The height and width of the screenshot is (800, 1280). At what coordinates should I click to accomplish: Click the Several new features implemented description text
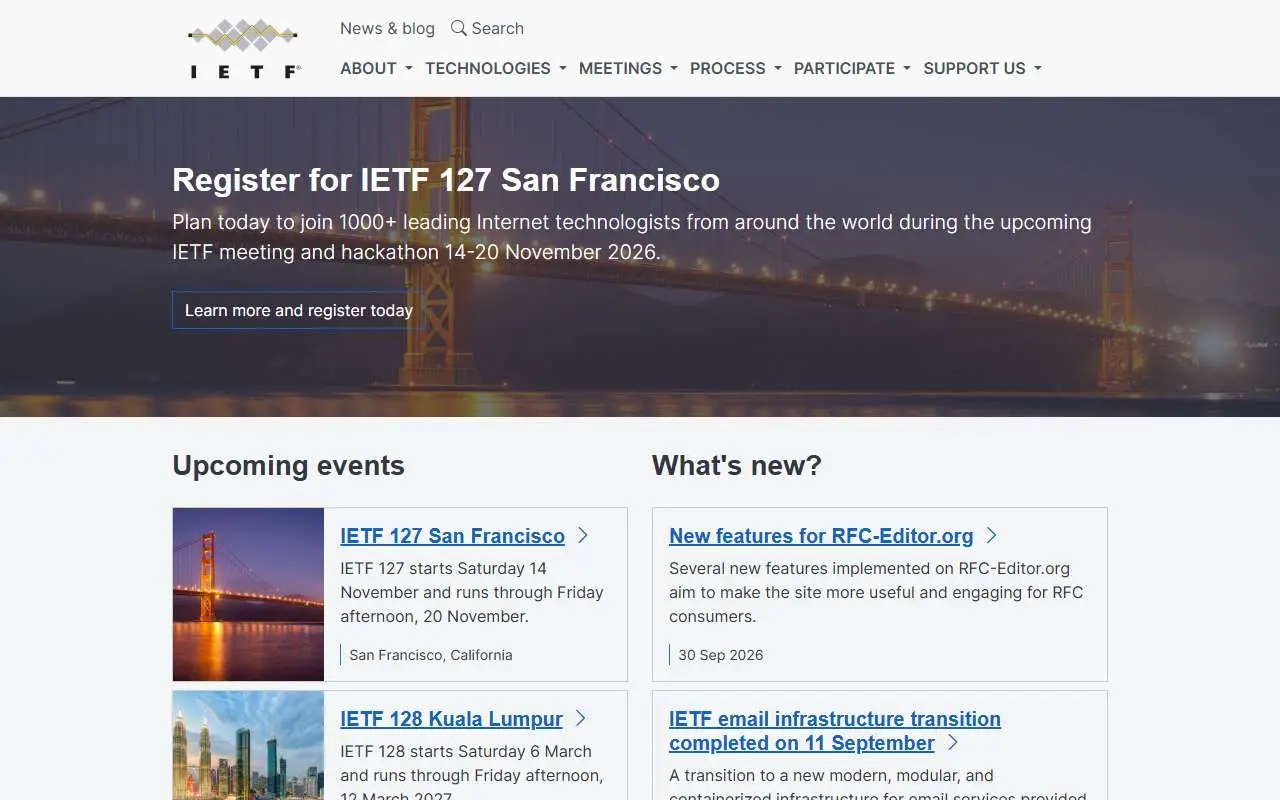click(876, 592)
